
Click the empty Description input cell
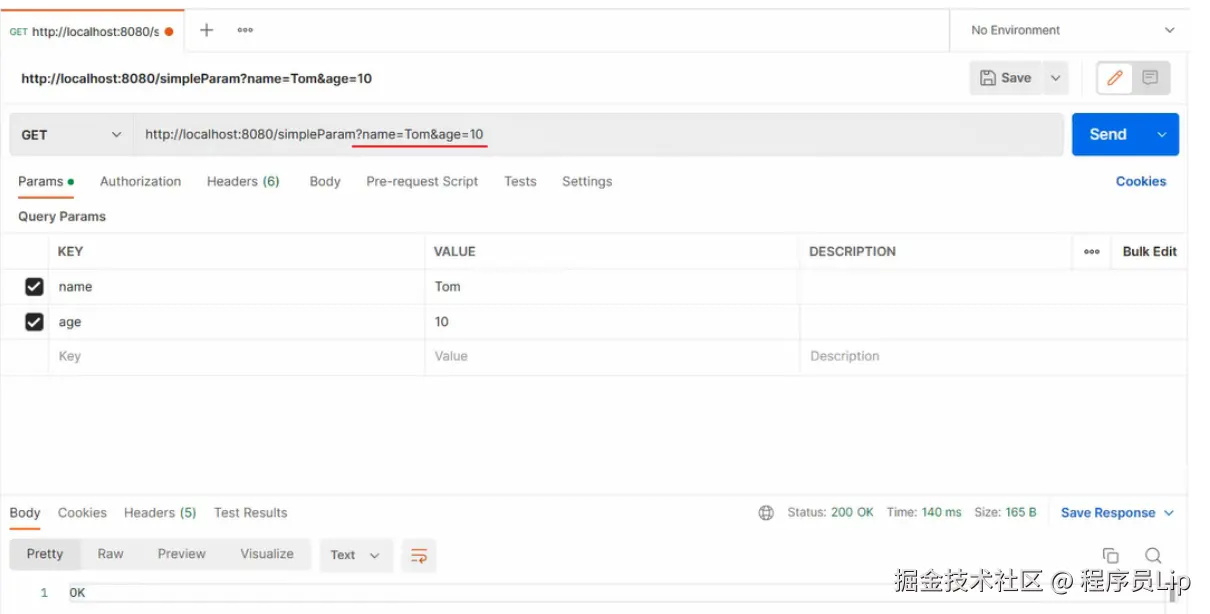(x=993, y=357)
